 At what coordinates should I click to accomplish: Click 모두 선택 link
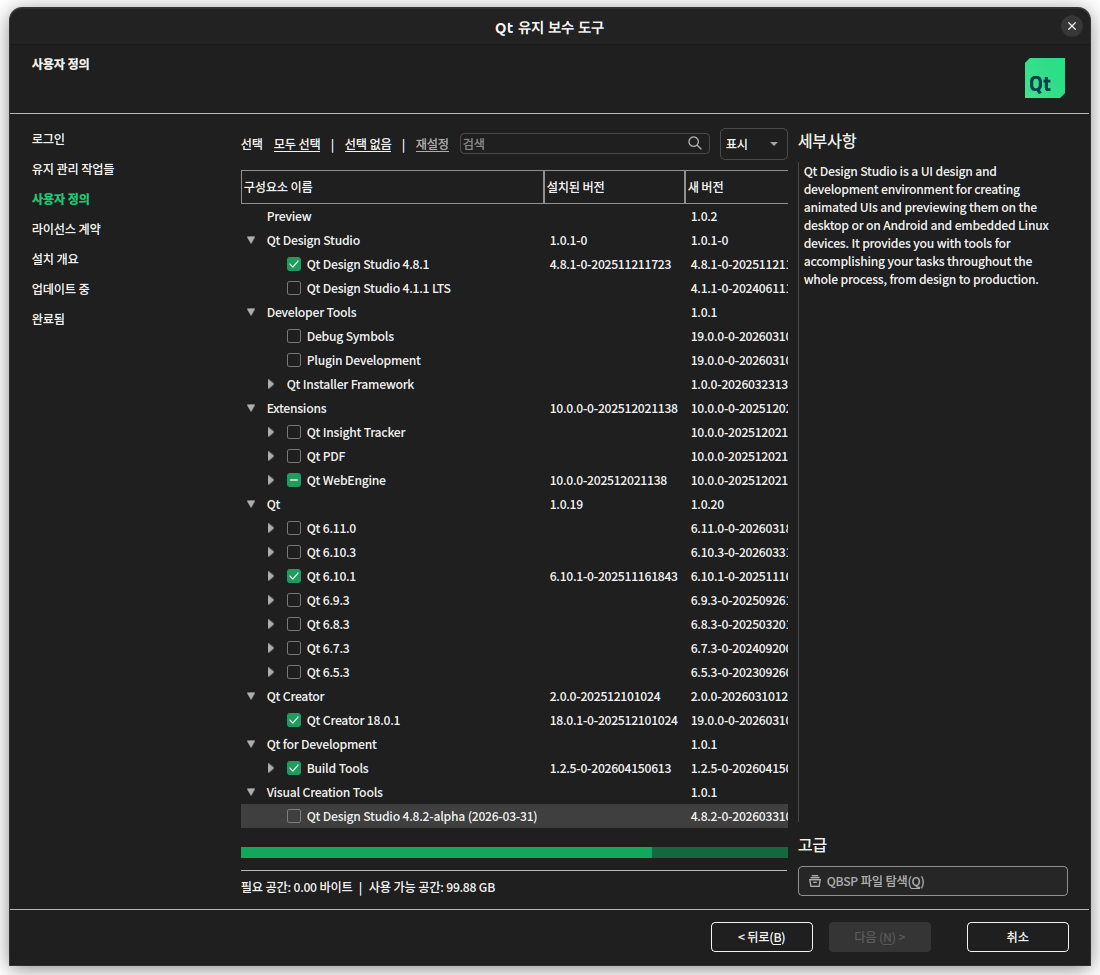tap(297, 144)
